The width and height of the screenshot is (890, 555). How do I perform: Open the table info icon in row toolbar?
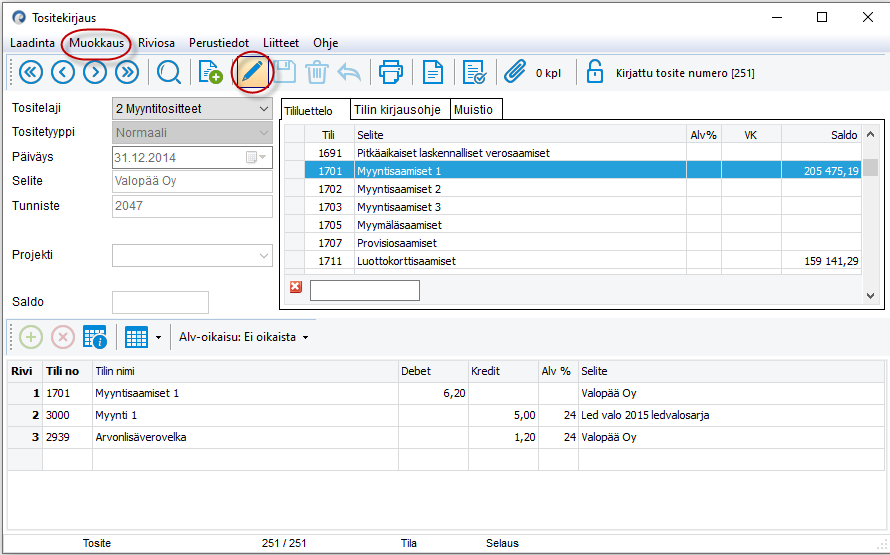[95, 337]
